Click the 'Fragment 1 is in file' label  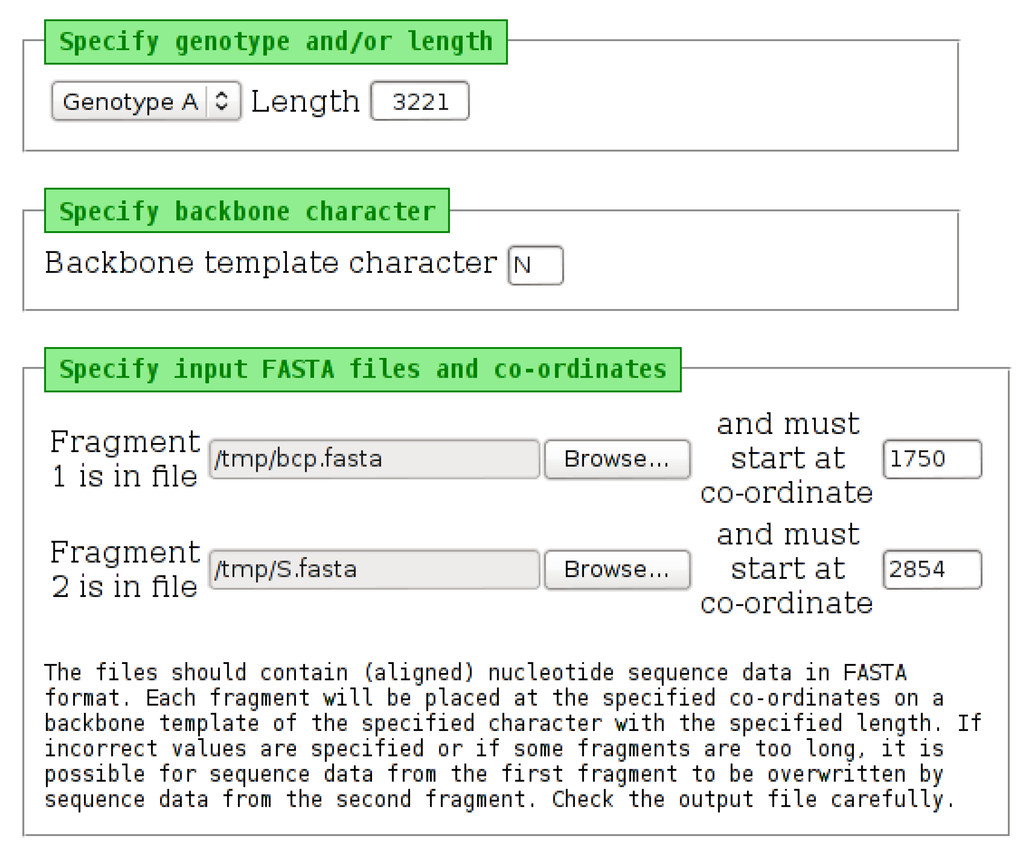point(125,459)
